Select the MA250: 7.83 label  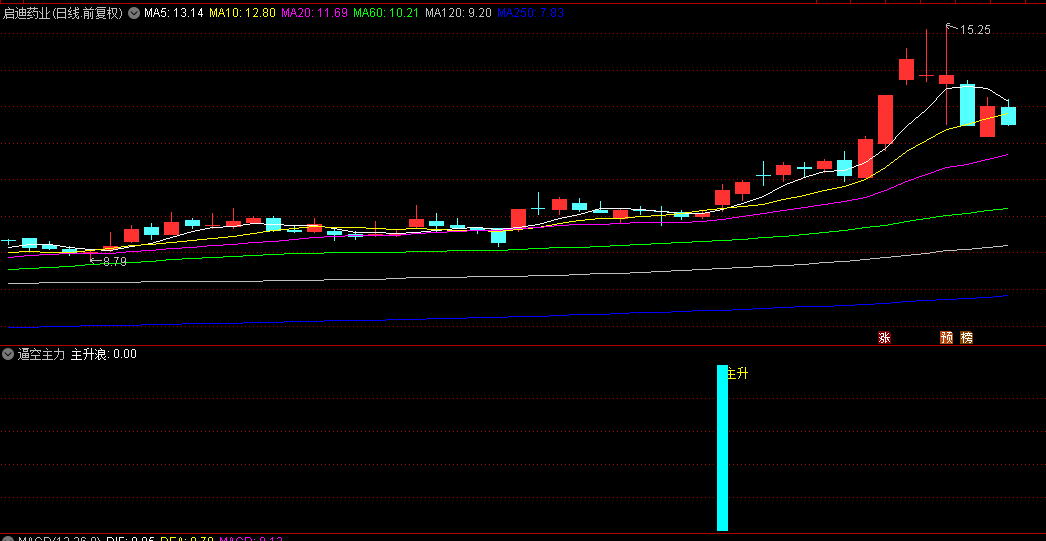point(530,13)
